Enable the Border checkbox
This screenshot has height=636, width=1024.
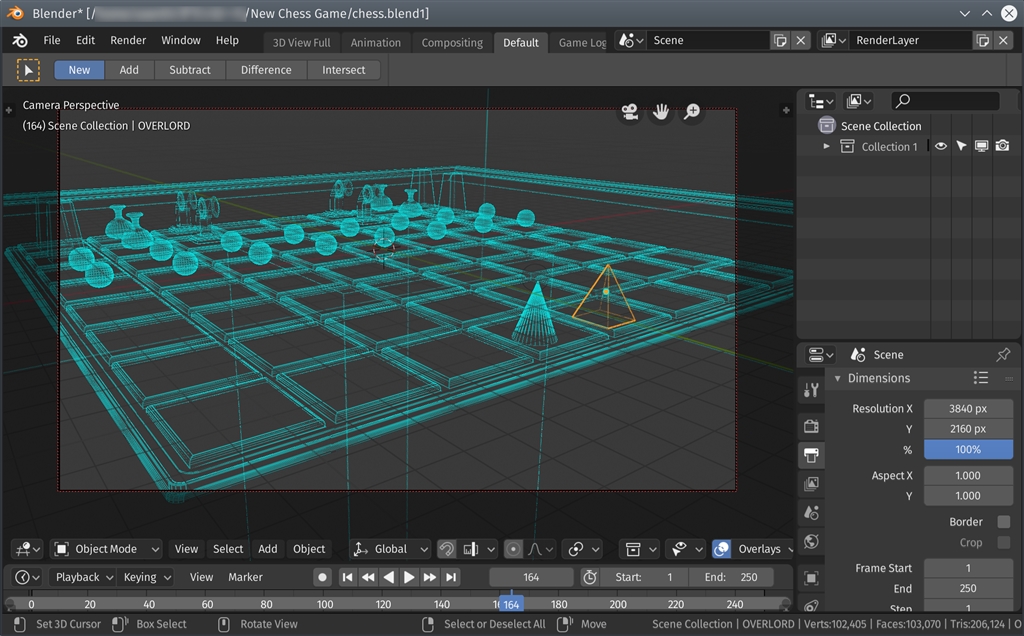[x=1003, y=522]
